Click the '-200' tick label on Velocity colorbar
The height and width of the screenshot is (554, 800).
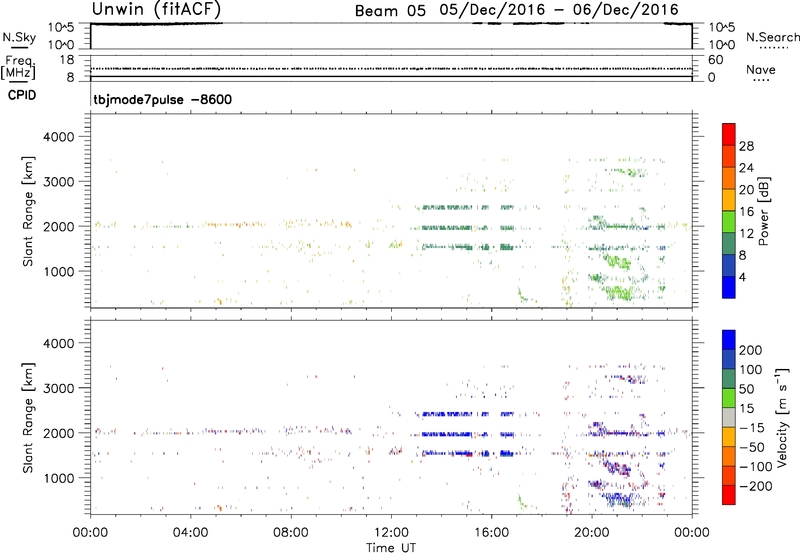(x=755, y=486)
